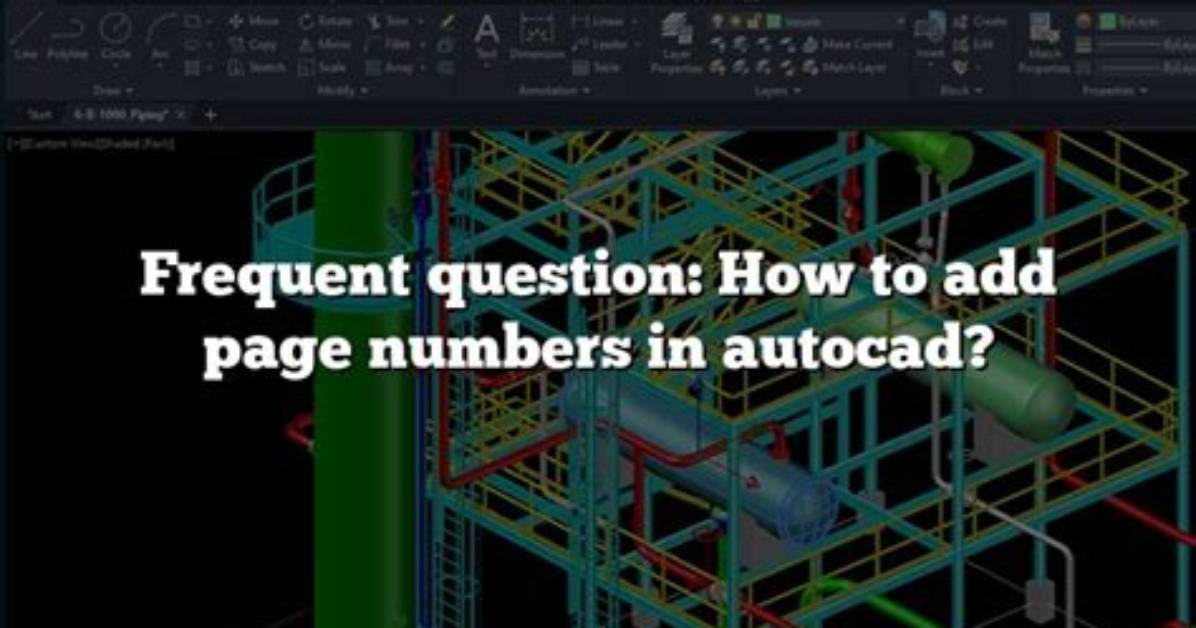Click the layer color green swatch
Viewport: 1196px width, 628px height.
(x=773, y=22)
